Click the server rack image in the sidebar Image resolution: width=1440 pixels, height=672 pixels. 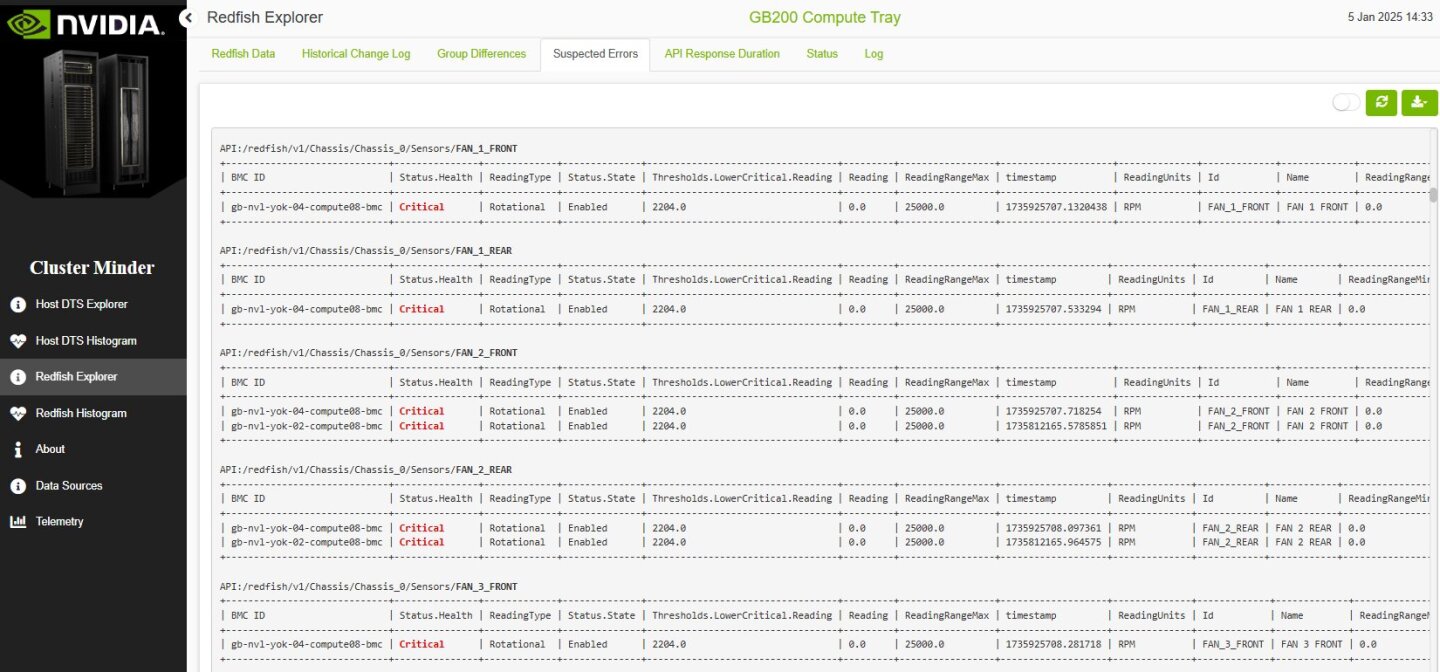pos(92,118)
